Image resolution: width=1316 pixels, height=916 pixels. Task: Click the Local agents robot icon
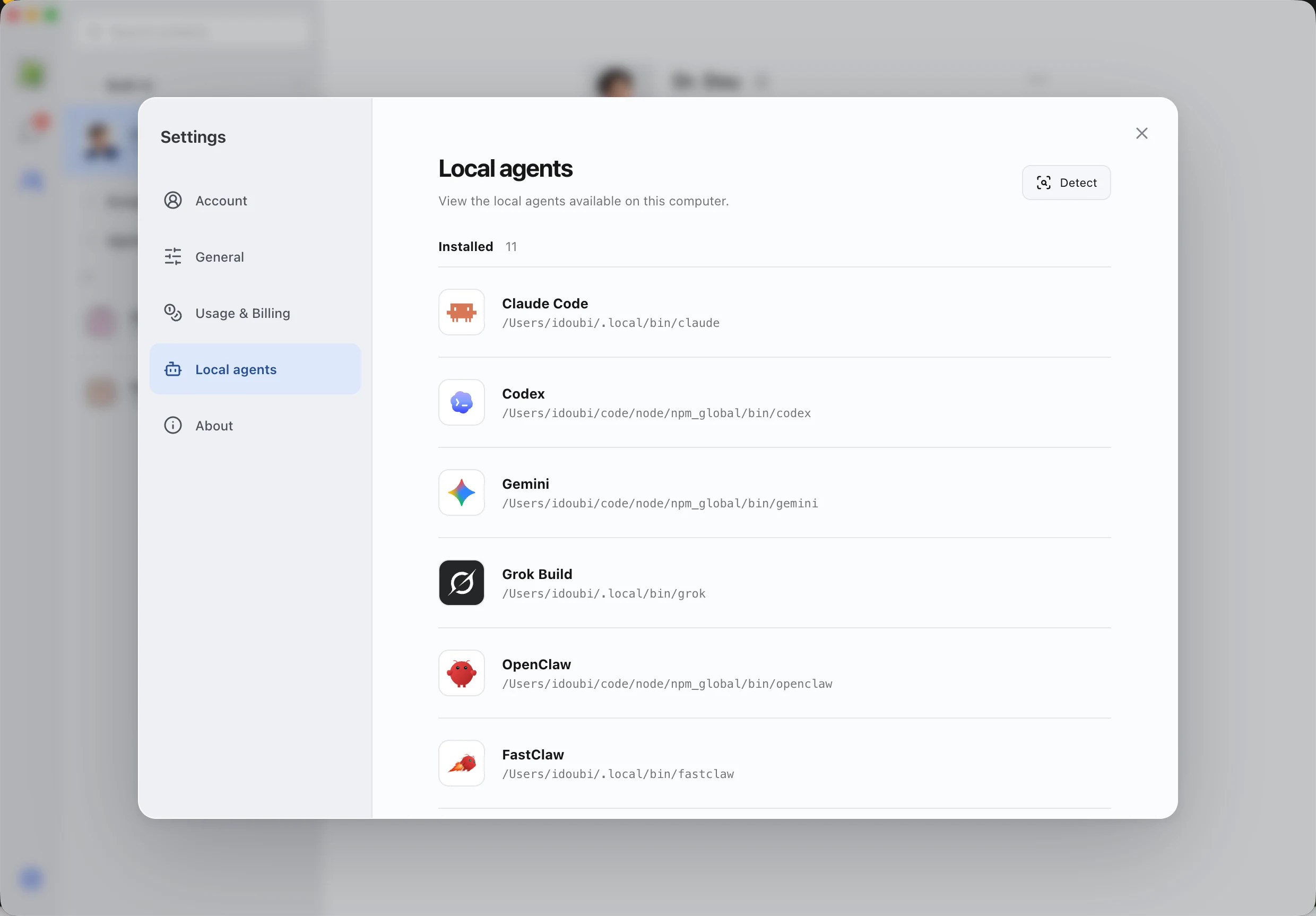click(173, 369)
